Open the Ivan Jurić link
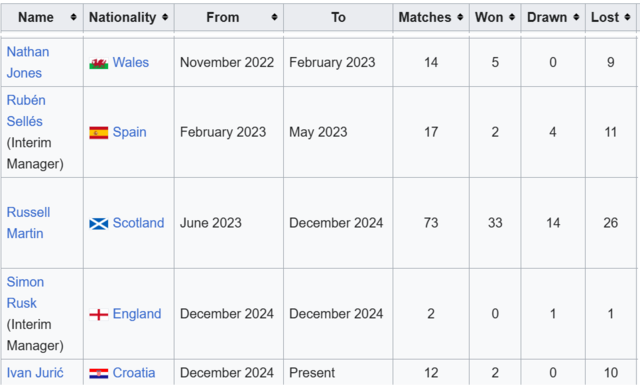 35,372
